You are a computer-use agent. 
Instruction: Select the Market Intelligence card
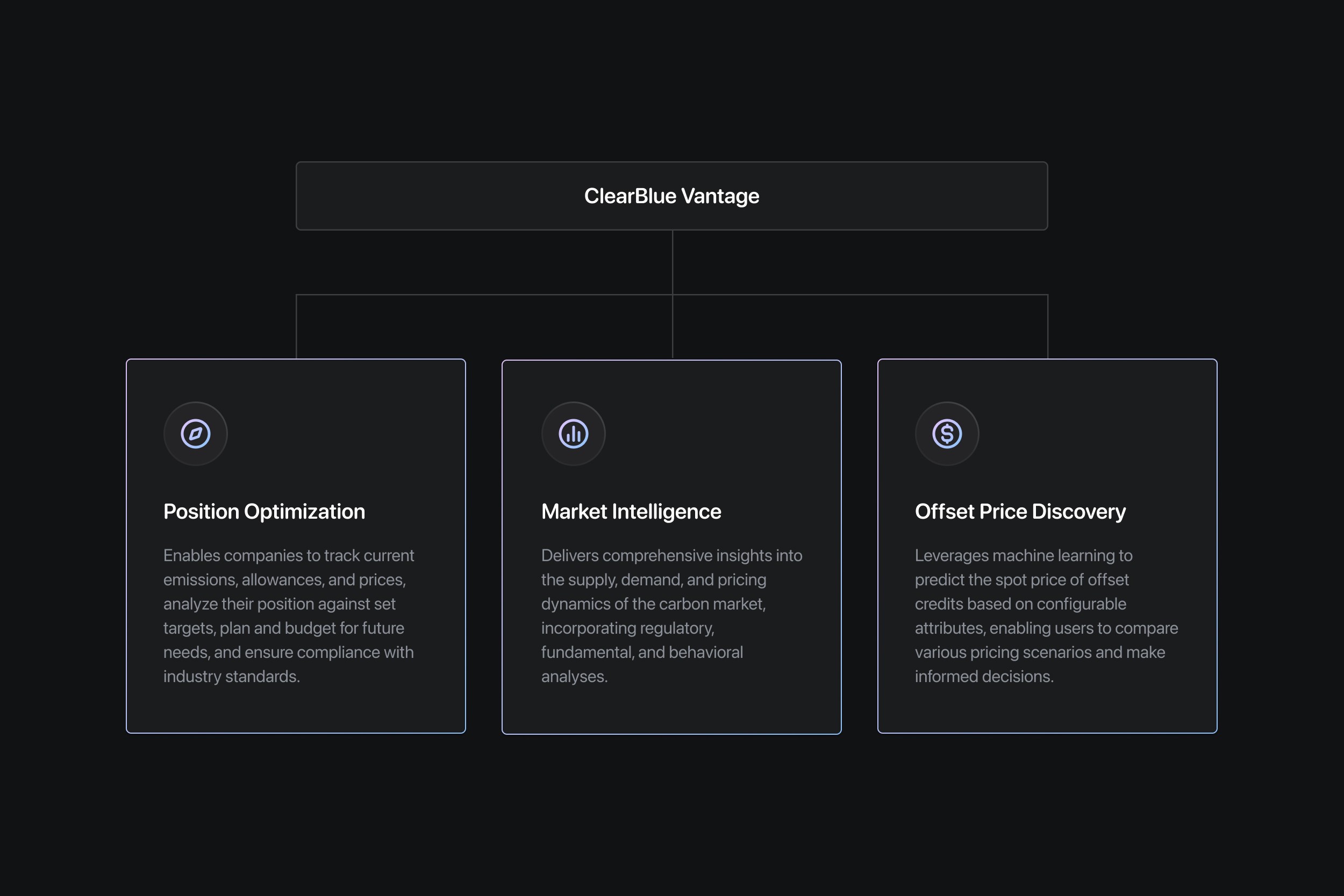(671, 547)
